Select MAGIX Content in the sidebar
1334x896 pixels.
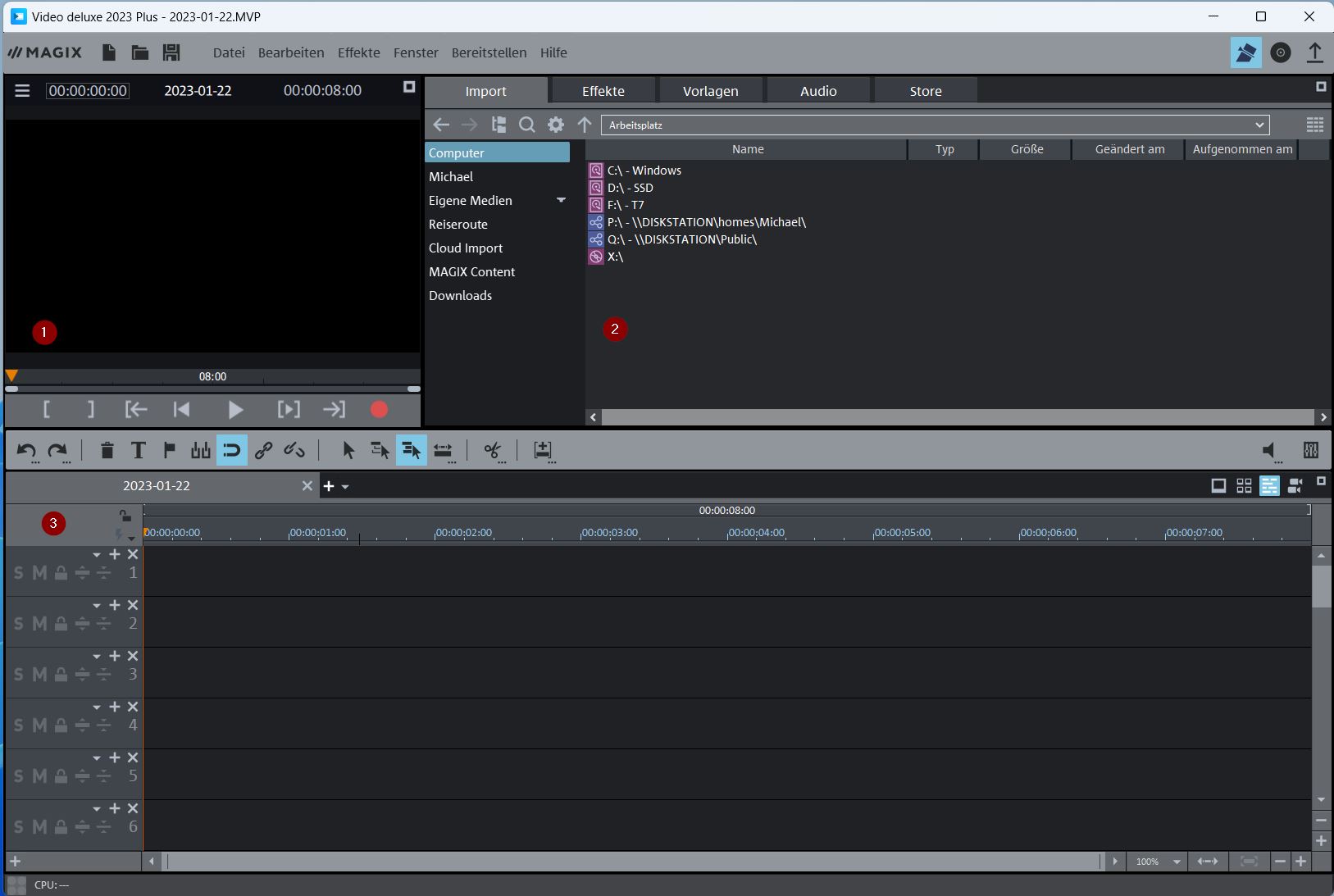pos(471,271)
